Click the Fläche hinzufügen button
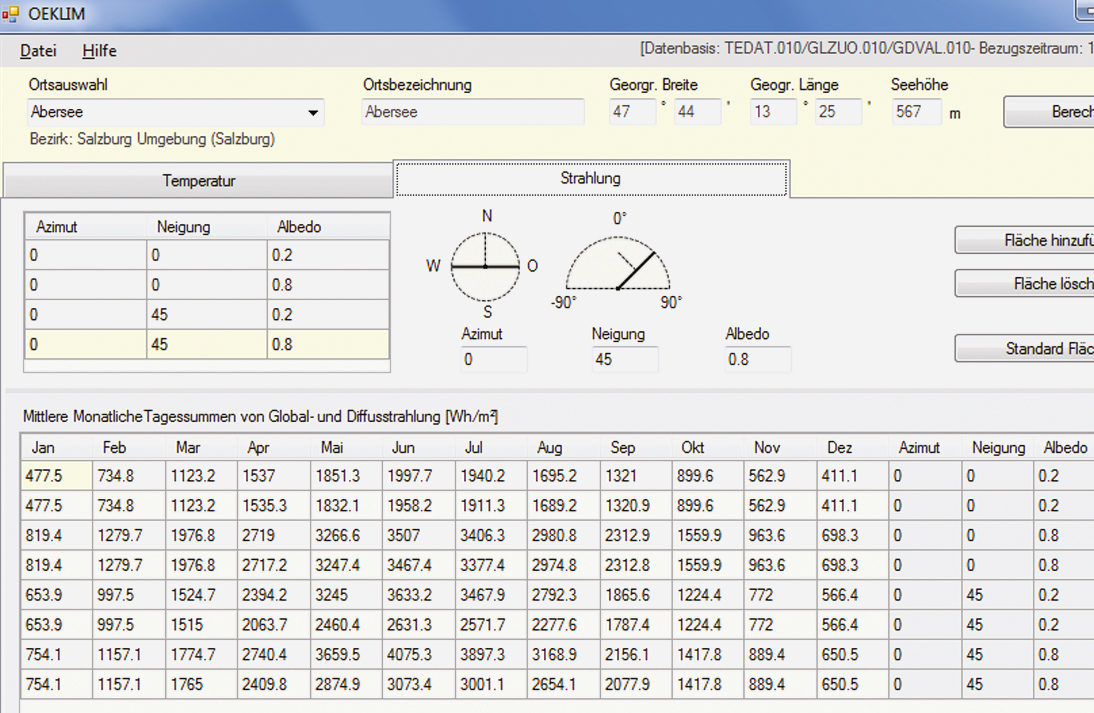The image size is (1094, 713). [1024, 240]
